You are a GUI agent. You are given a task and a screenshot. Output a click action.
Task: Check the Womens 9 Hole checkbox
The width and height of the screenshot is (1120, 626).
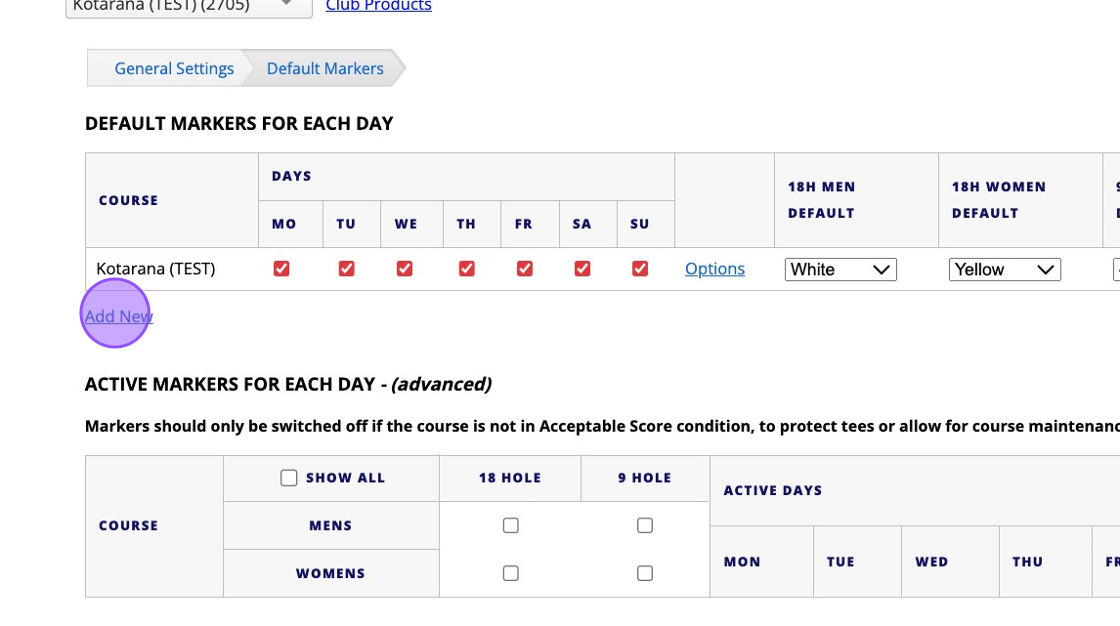[645, 574]
